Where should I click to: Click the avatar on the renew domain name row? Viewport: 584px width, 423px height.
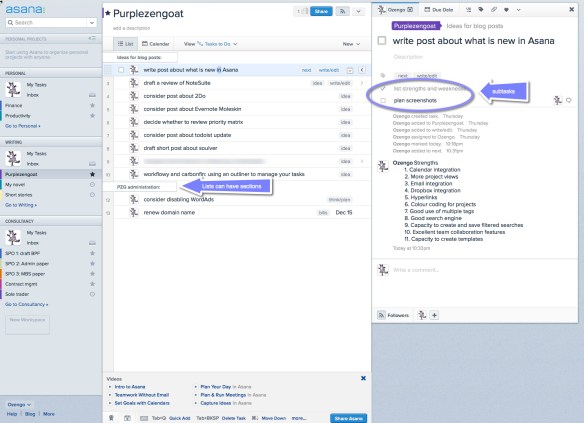click(134, 212)
